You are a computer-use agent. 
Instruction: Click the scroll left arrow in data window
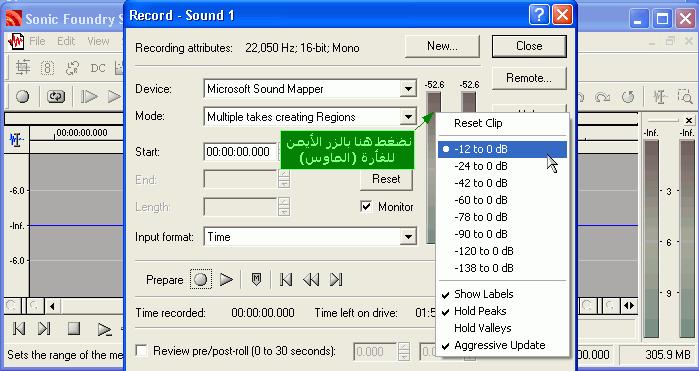pos(53,306)
